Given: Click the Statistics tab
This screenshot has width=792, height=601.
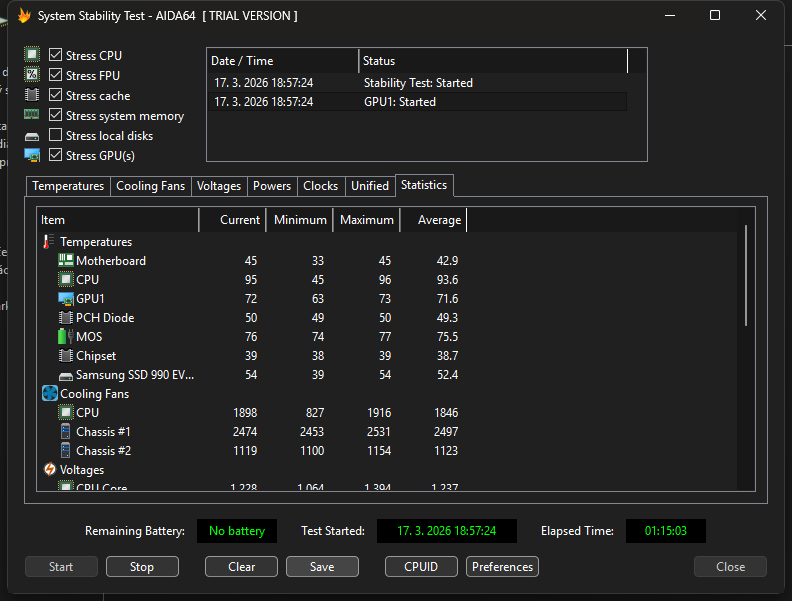Looking at the screenshot, I should point(424,185).
